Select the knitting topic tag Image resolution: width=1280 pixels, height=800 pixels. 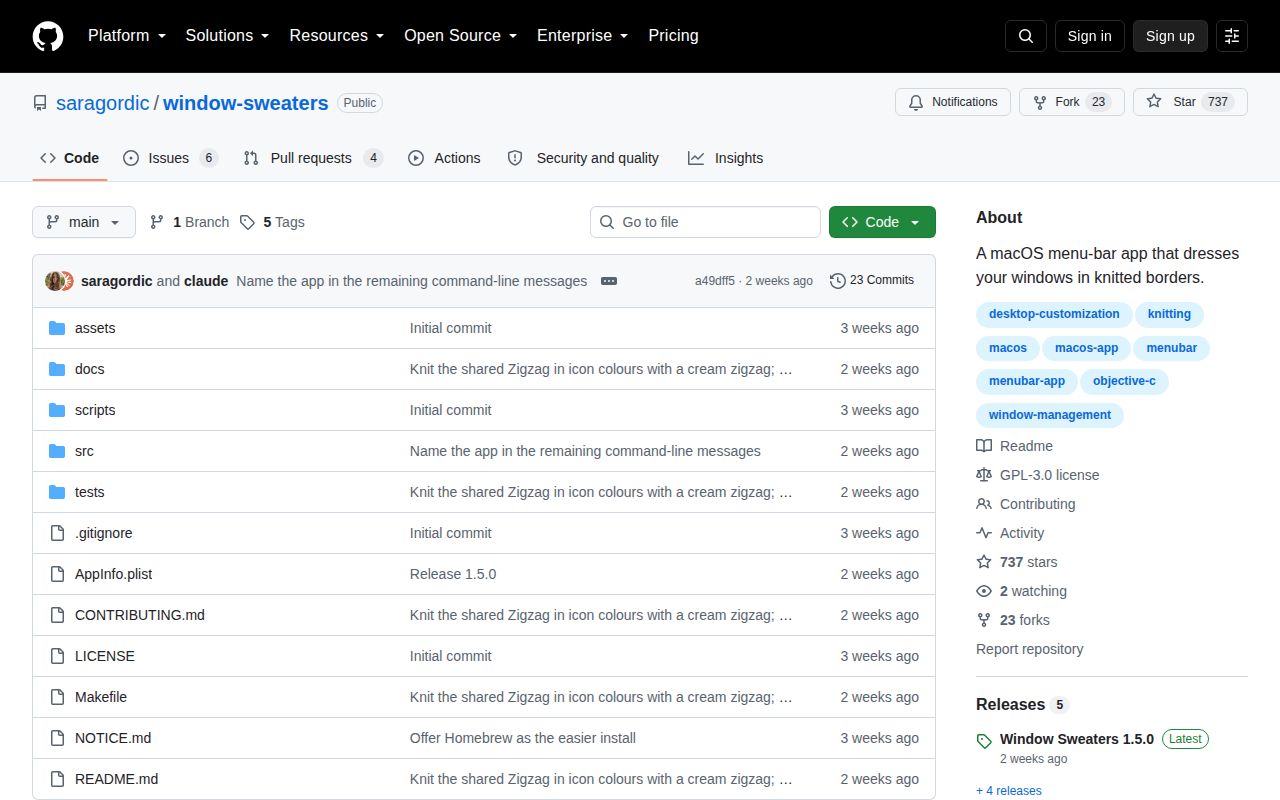click(1169, 314)
